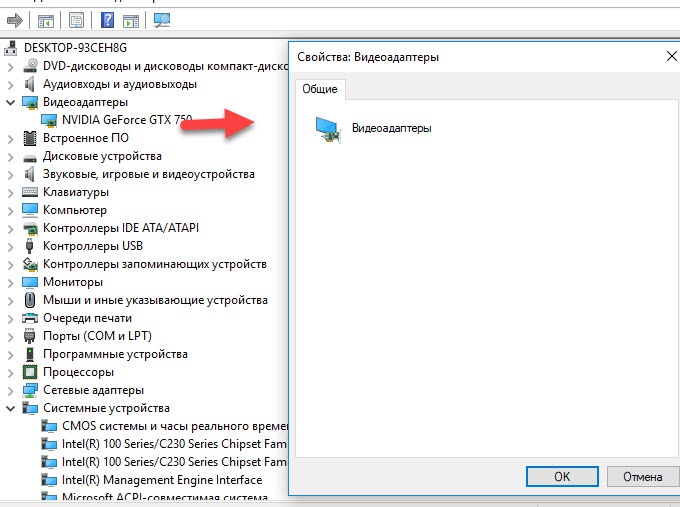Toggle the console tree toolbar icon
This screenshot has height=507, width=680.
pyautogui.click(x=46, y=20)
